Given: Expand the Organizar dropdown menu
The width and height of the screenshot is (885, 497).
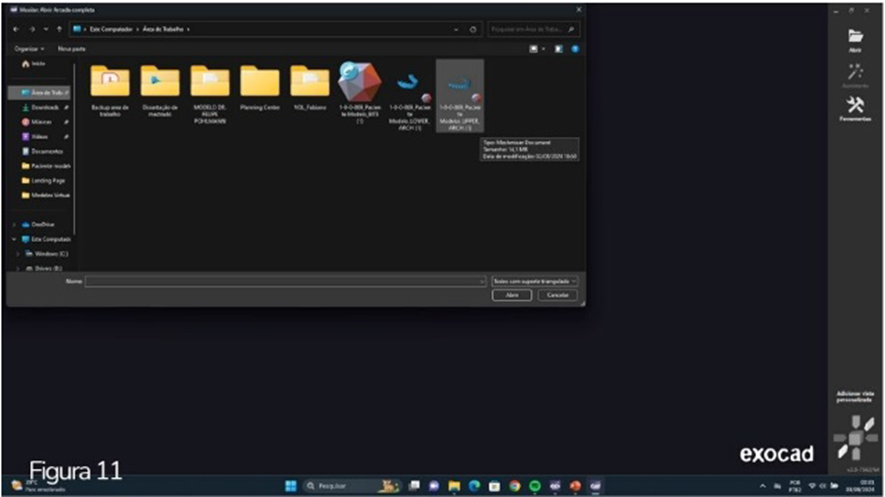Looking at the screenshot, I should pos(29,48).
